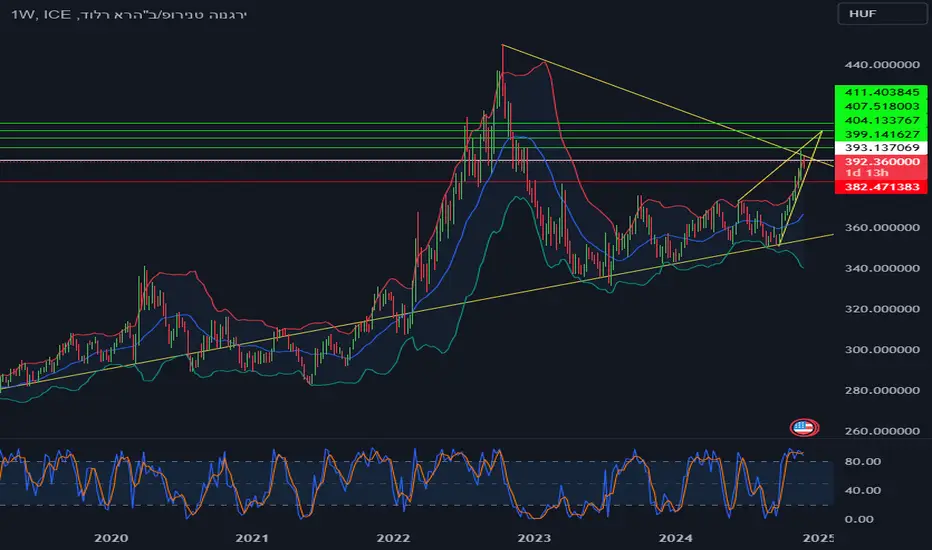Screen dimensions: 932x550
Task: Select the 407.518003 green price label
Action: point(881,106)
